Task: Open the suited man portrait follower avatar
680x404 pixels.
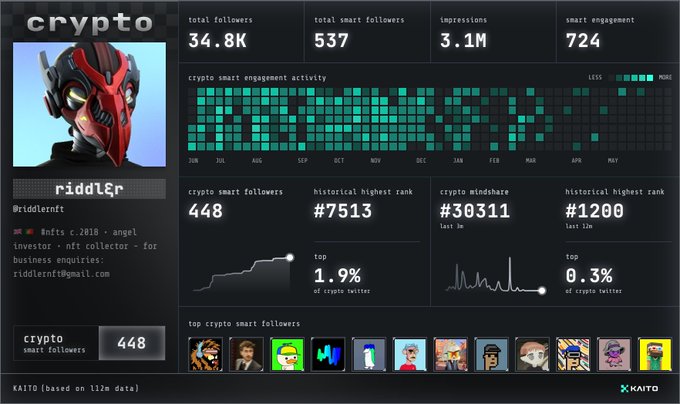Action: [246, 355]
